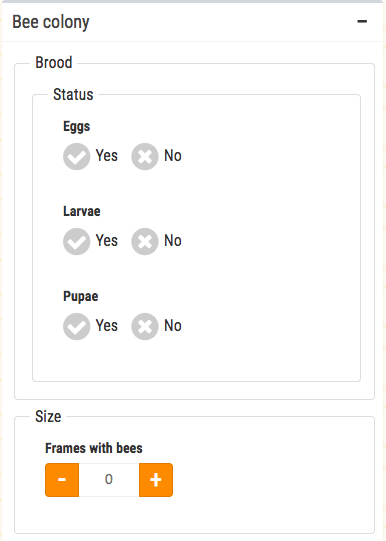The width and height of the screenshot is (386, 541).
Task: Choose the "No" text label under Pupae
Action: click(x=173, y=325)
